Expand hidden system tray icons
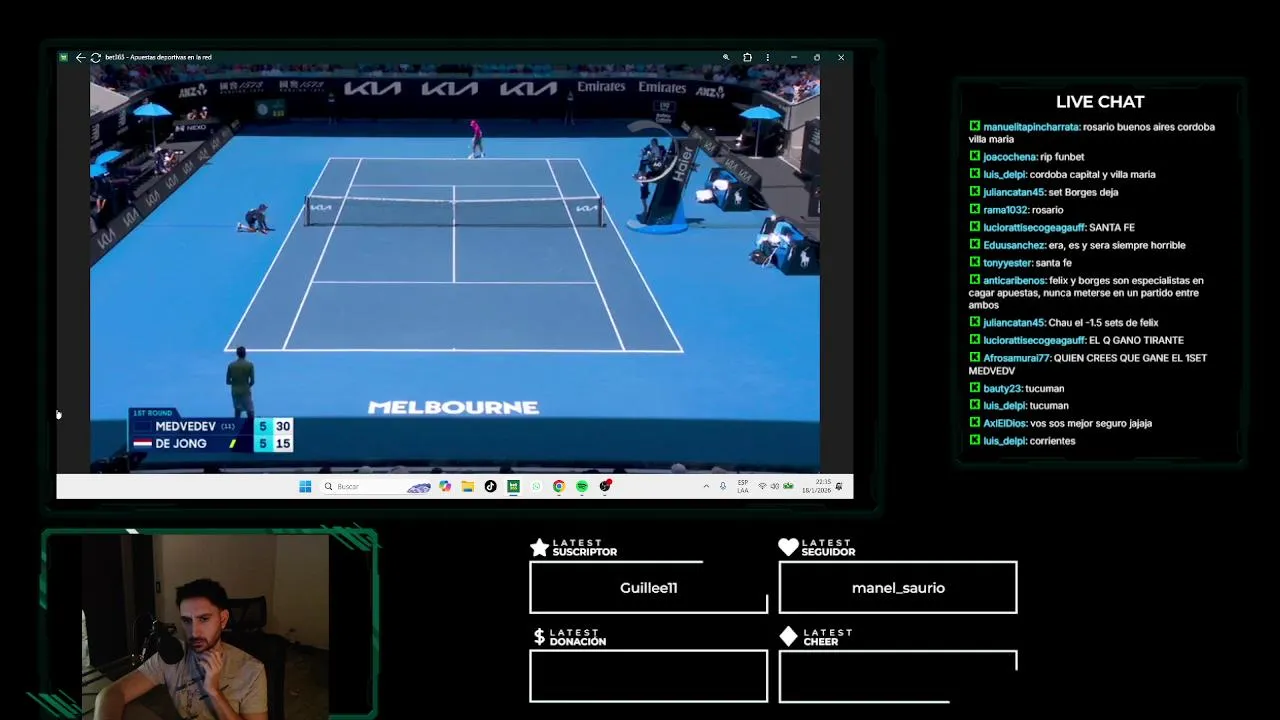 click(707, 486)
